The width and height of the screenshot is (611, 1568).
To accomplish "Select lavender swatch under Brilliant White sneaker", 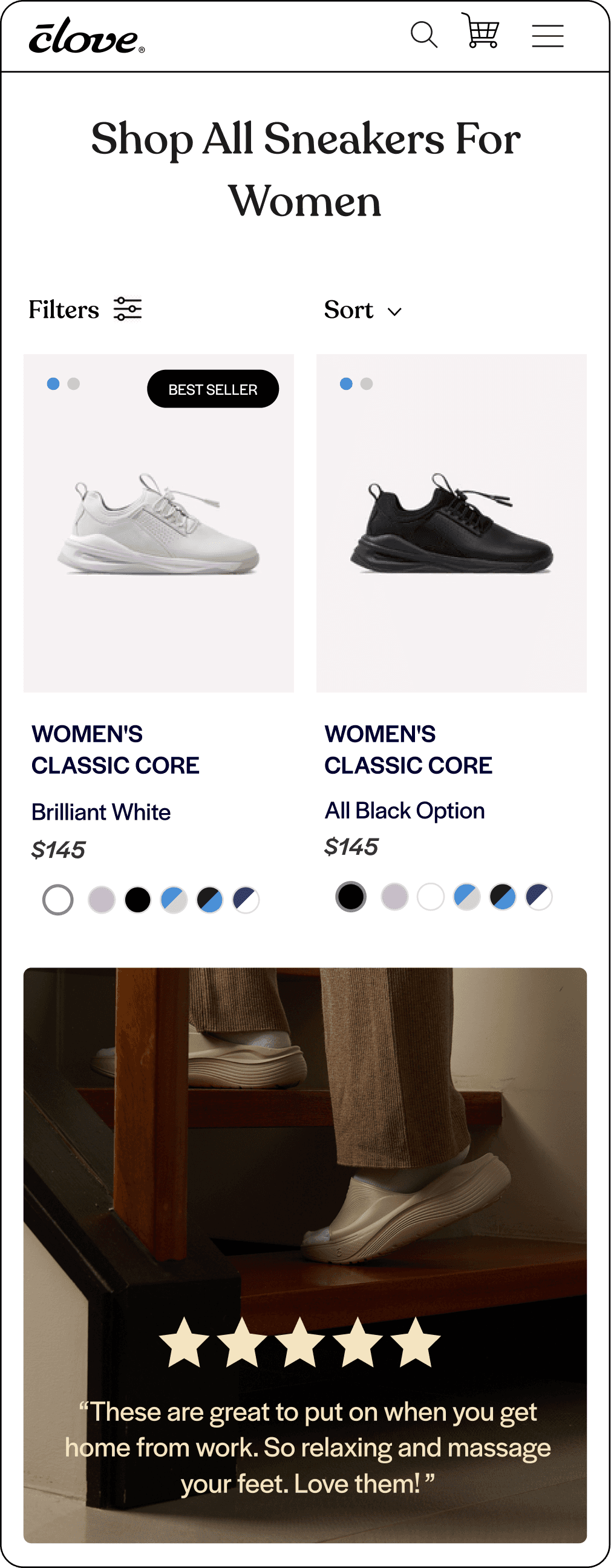I will coord(102,900).
